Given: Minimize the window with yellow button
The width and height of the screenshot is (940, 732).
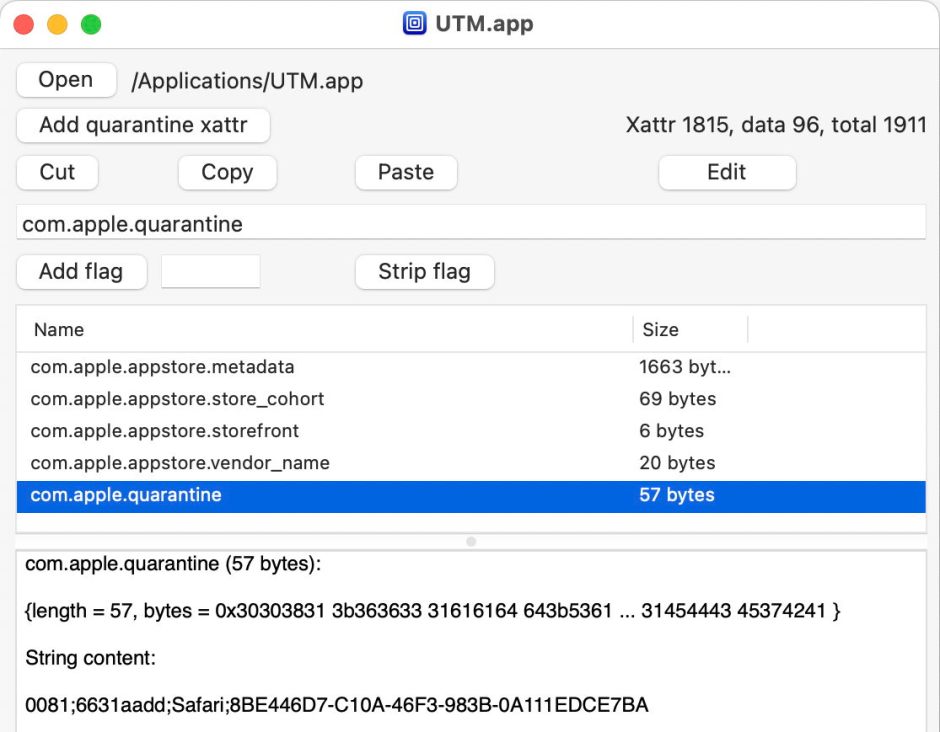Looking at the screenshot, I should point(58,25).
